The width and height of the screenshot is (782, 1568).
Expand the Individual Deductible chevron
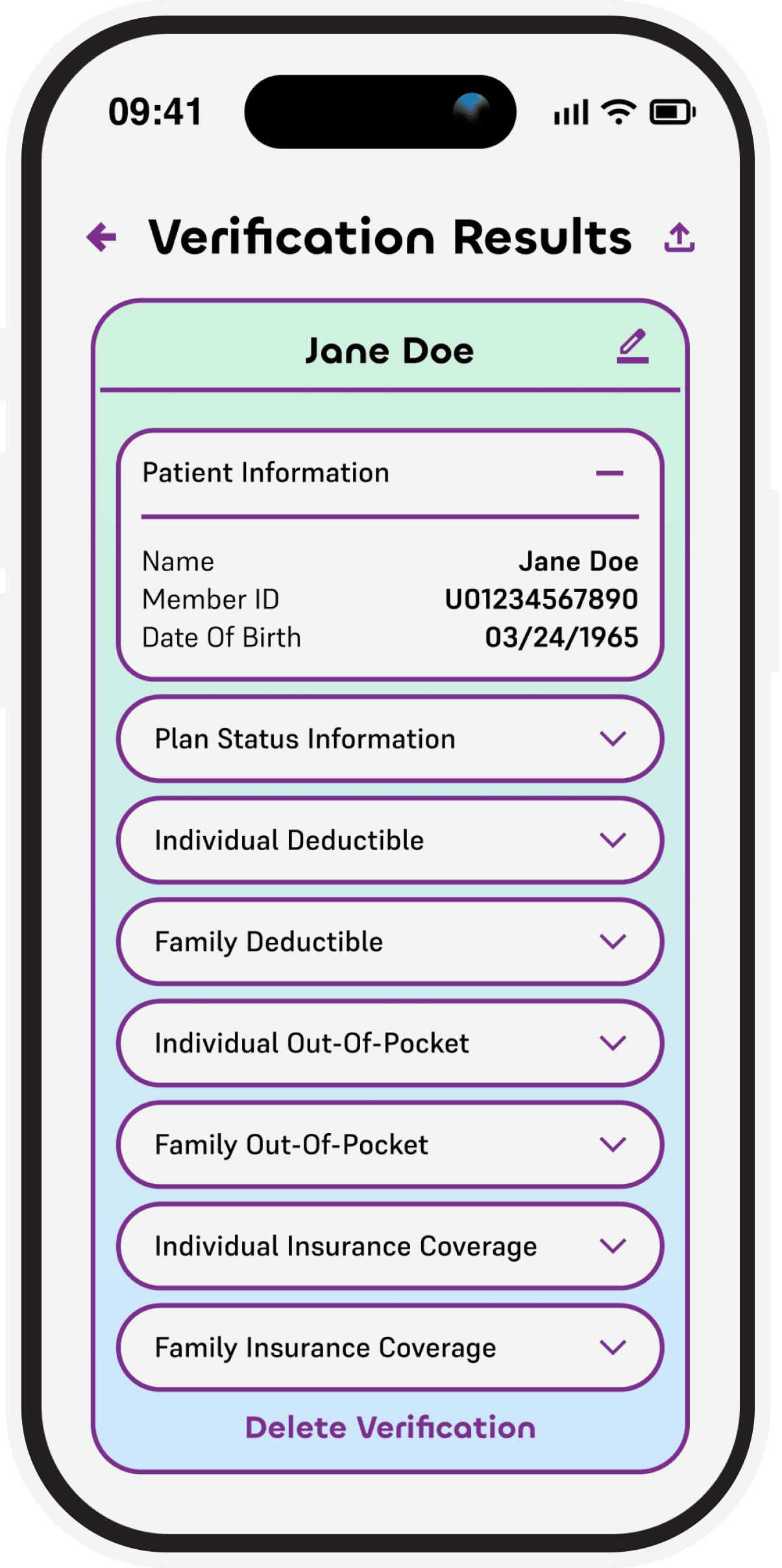(x=613, y=840)
